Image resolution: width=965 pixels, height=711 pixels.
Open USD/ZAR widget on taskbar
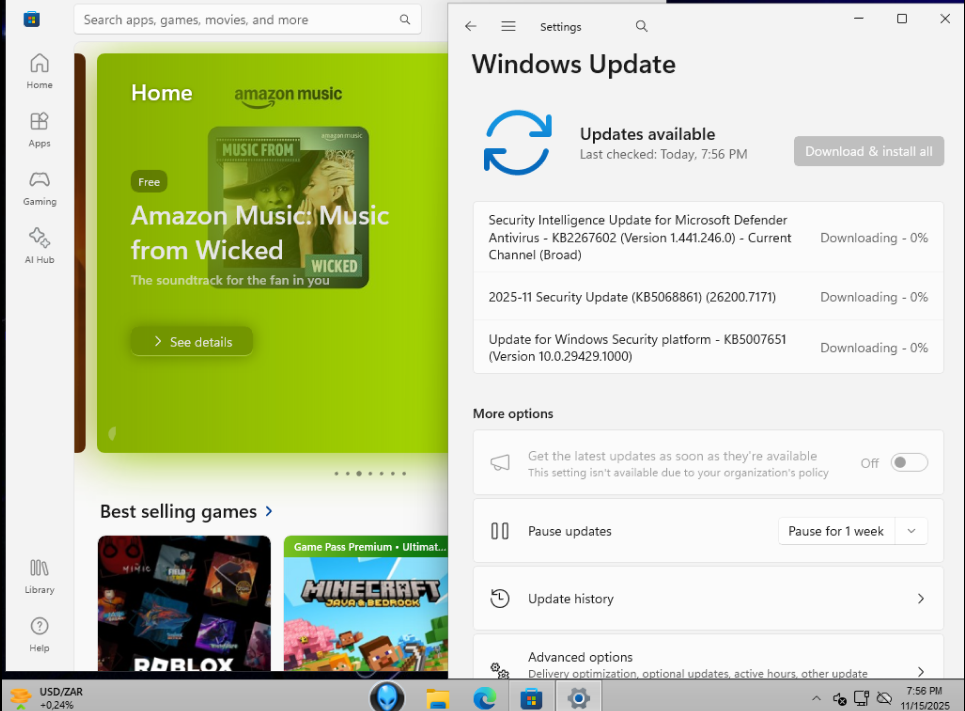[x=47, y=697]
